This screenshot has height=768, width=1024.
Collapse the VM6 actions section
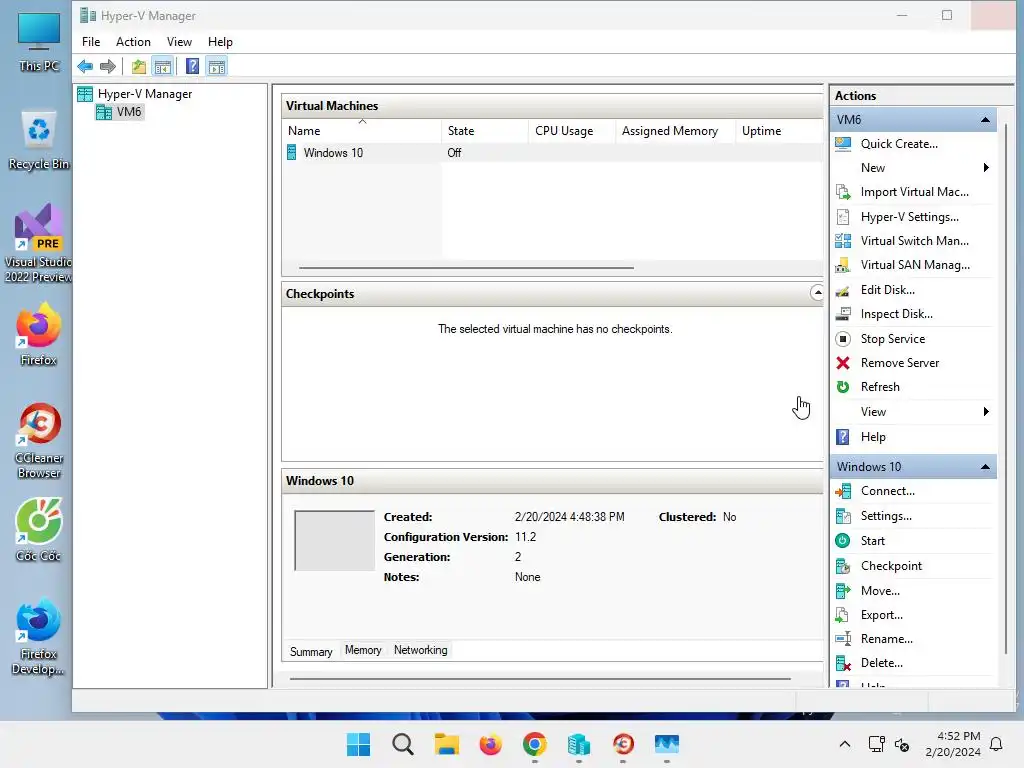click(985, 120)
